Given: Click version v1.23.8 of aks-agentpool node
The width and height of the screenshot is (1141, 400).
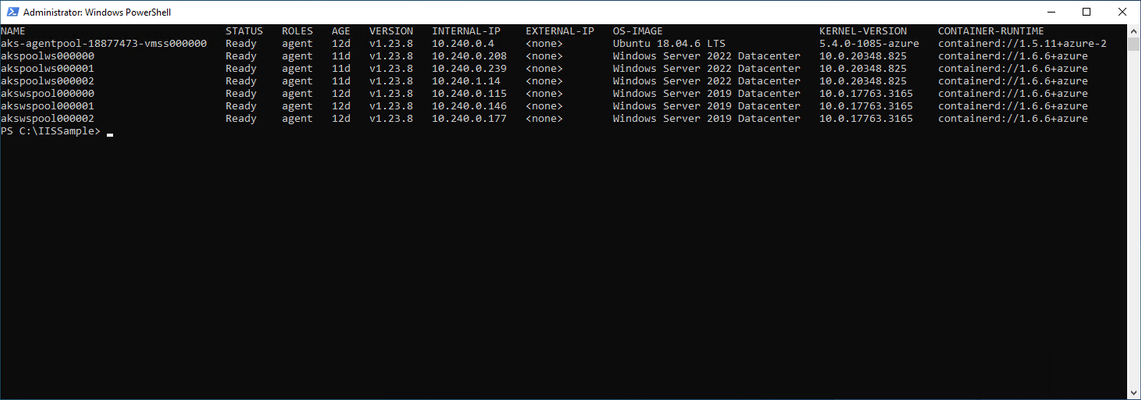Looking at the screenshot, I should [391, 44].
